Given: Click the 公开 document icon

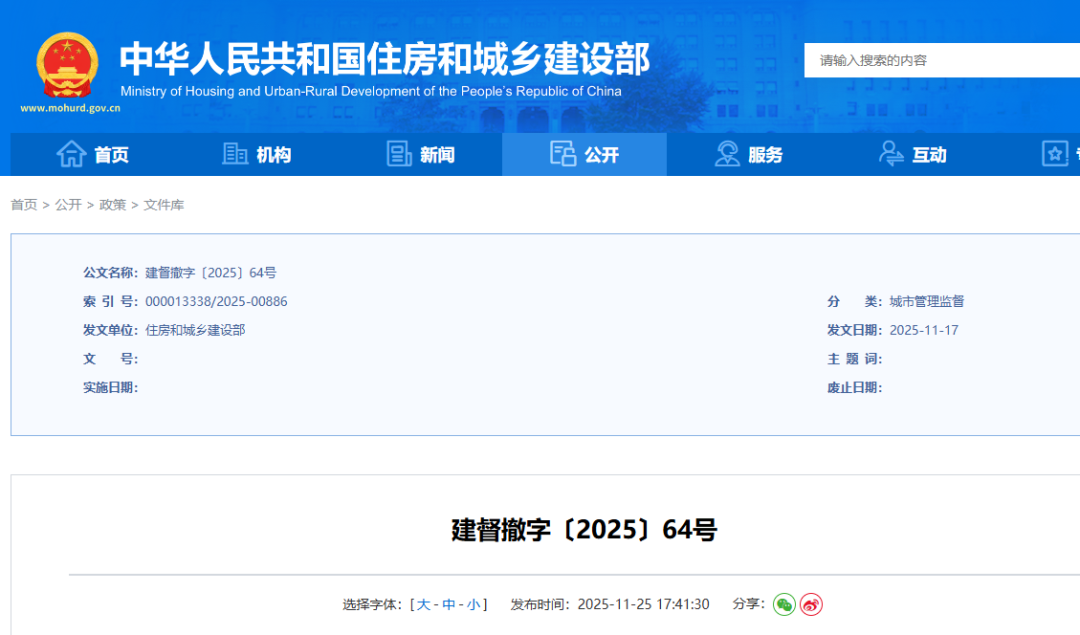Looking at the screenshot, I should pos(563,154).
